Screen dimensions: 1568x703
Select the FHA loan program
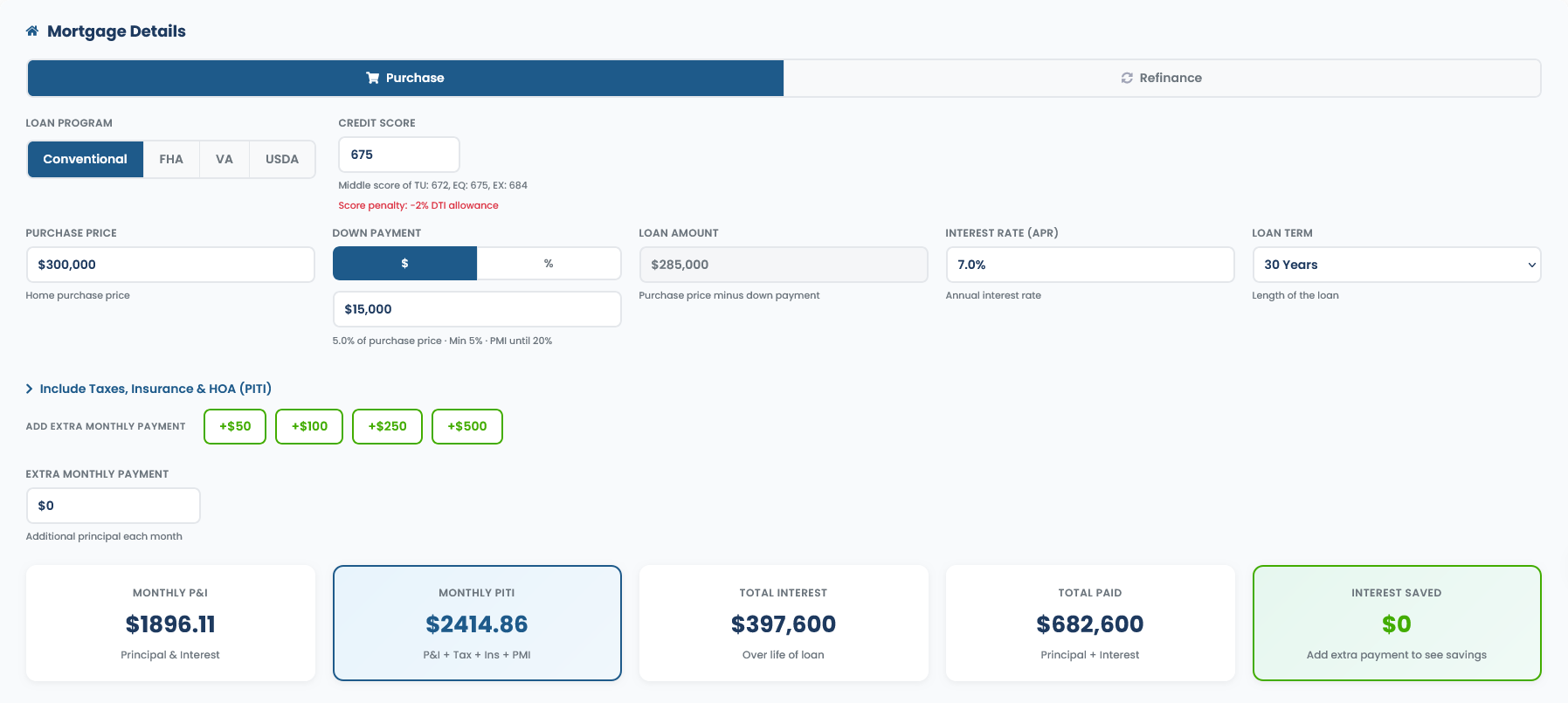click(171, 159)
